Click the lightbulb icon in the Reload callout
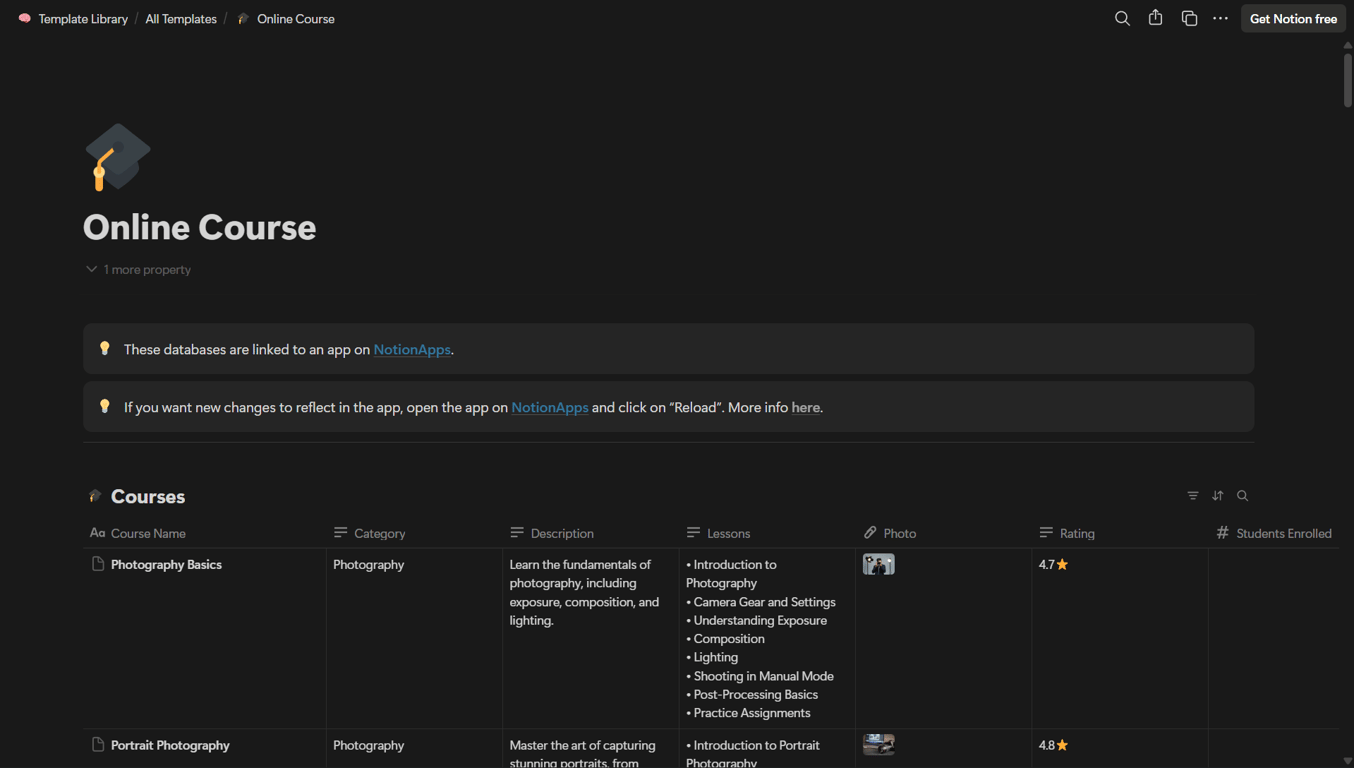 click(105, 407)
